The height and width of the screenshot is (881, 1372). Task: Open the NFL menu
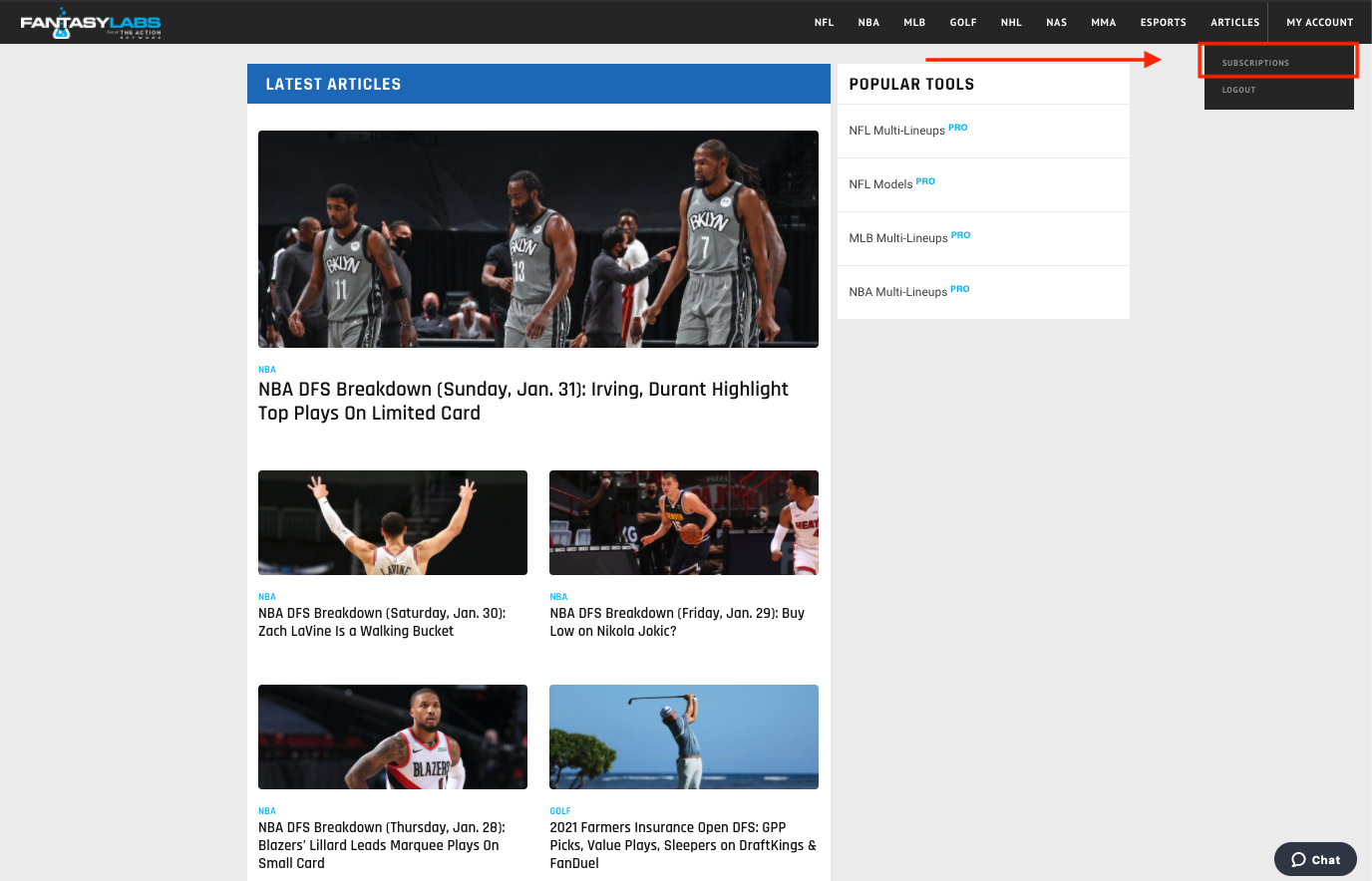824,22
